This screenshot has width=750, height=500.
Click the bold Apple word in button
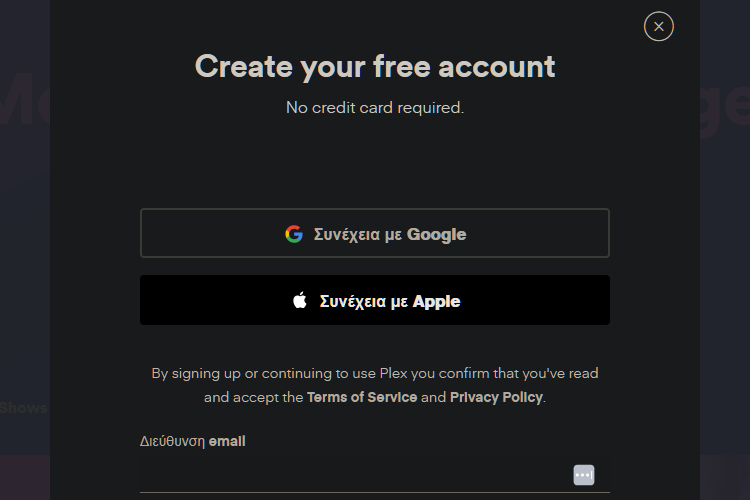click(436, 301)
